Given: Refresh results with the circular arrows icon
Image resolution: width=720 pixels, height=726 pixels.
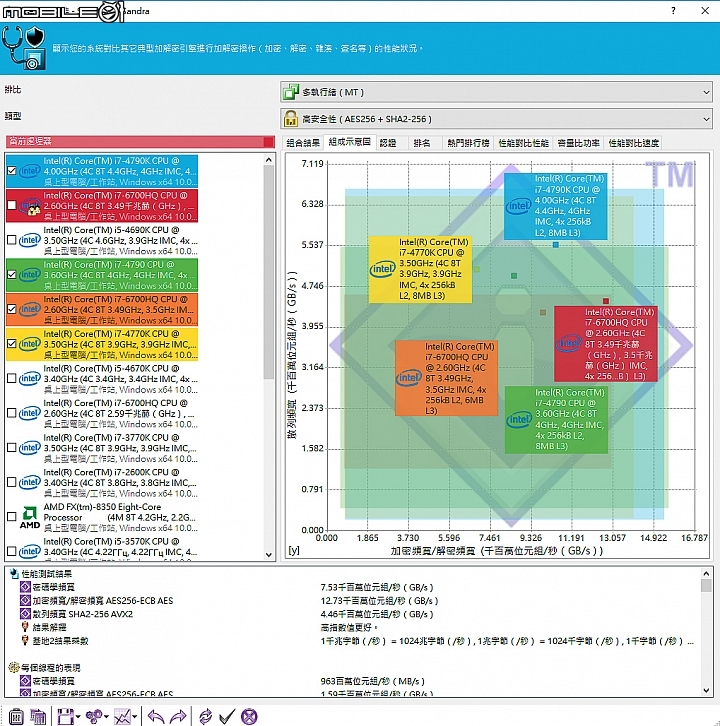Looking at the screenshot, I should click(x=205, y=716).
